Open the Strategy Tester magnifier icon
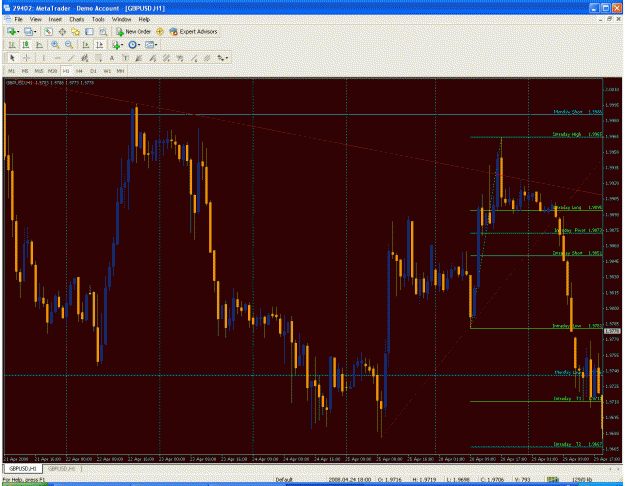Viewport: 625px width, 486px height. coord(103,31)
